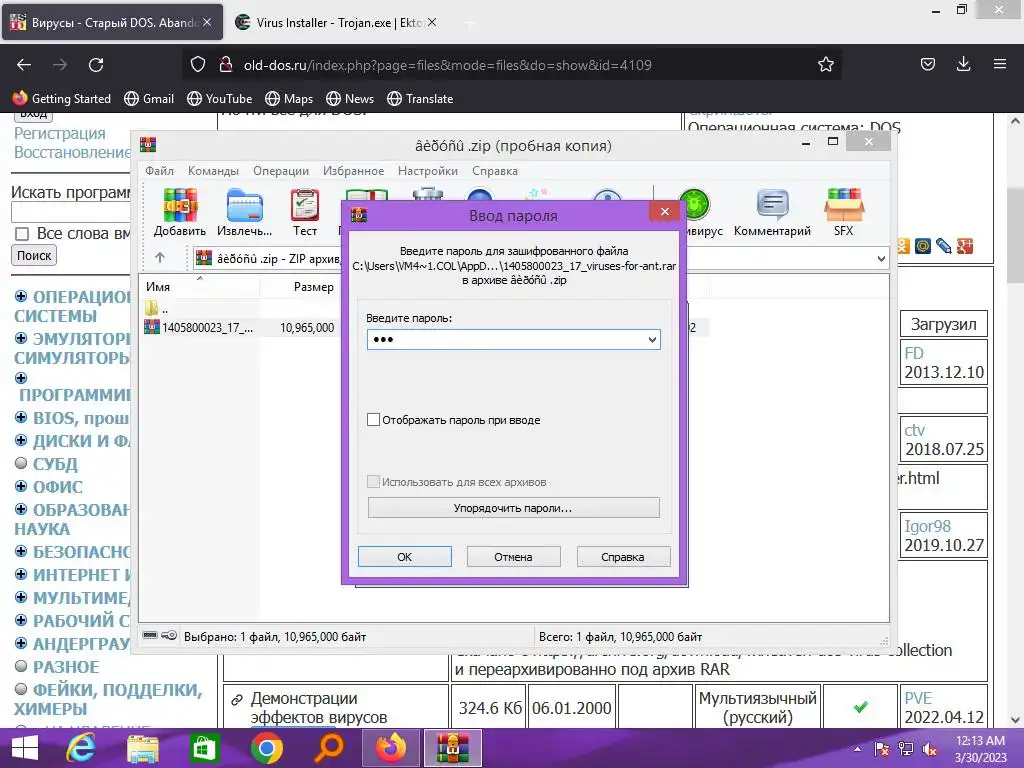Click the key icon in WinRAR status bar

coord(169,635)
